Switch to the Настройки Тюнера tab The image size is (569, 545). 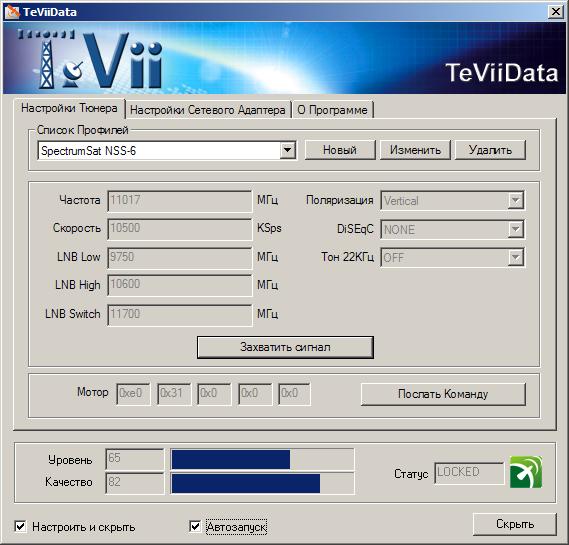(x=69, y=108)
